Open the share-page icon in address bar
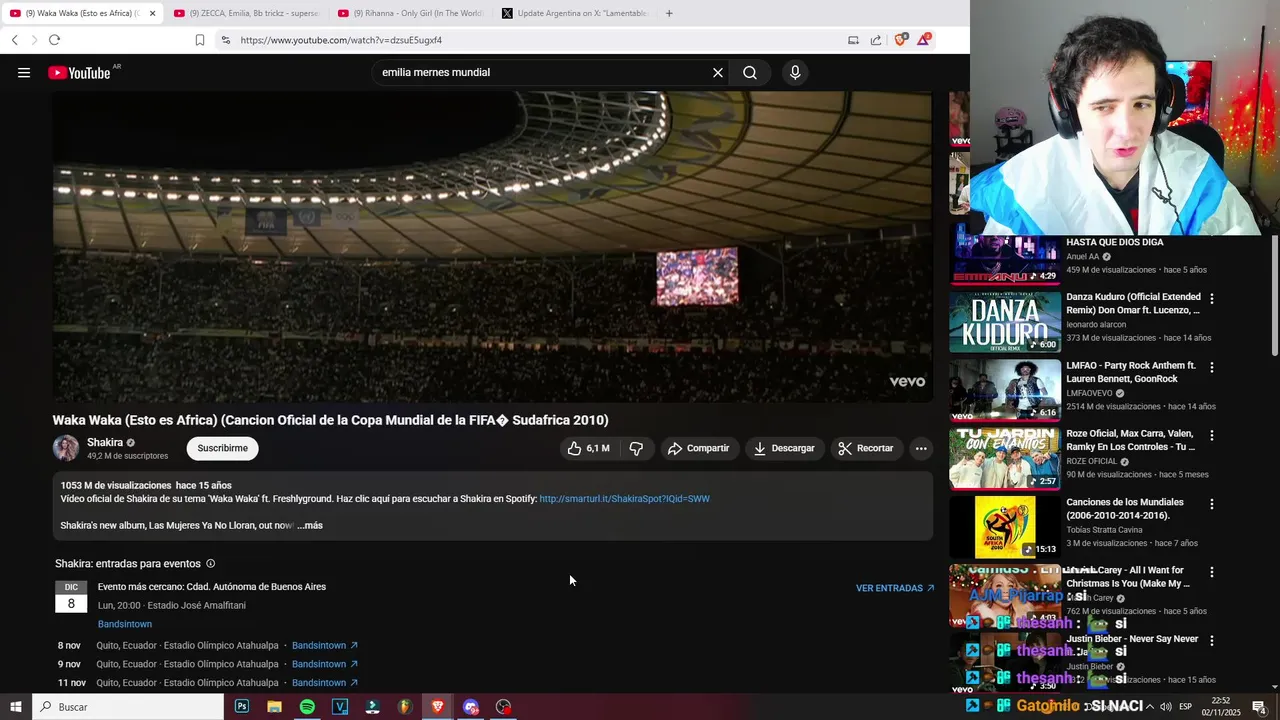1280x720 pixels. click(876, 40)
